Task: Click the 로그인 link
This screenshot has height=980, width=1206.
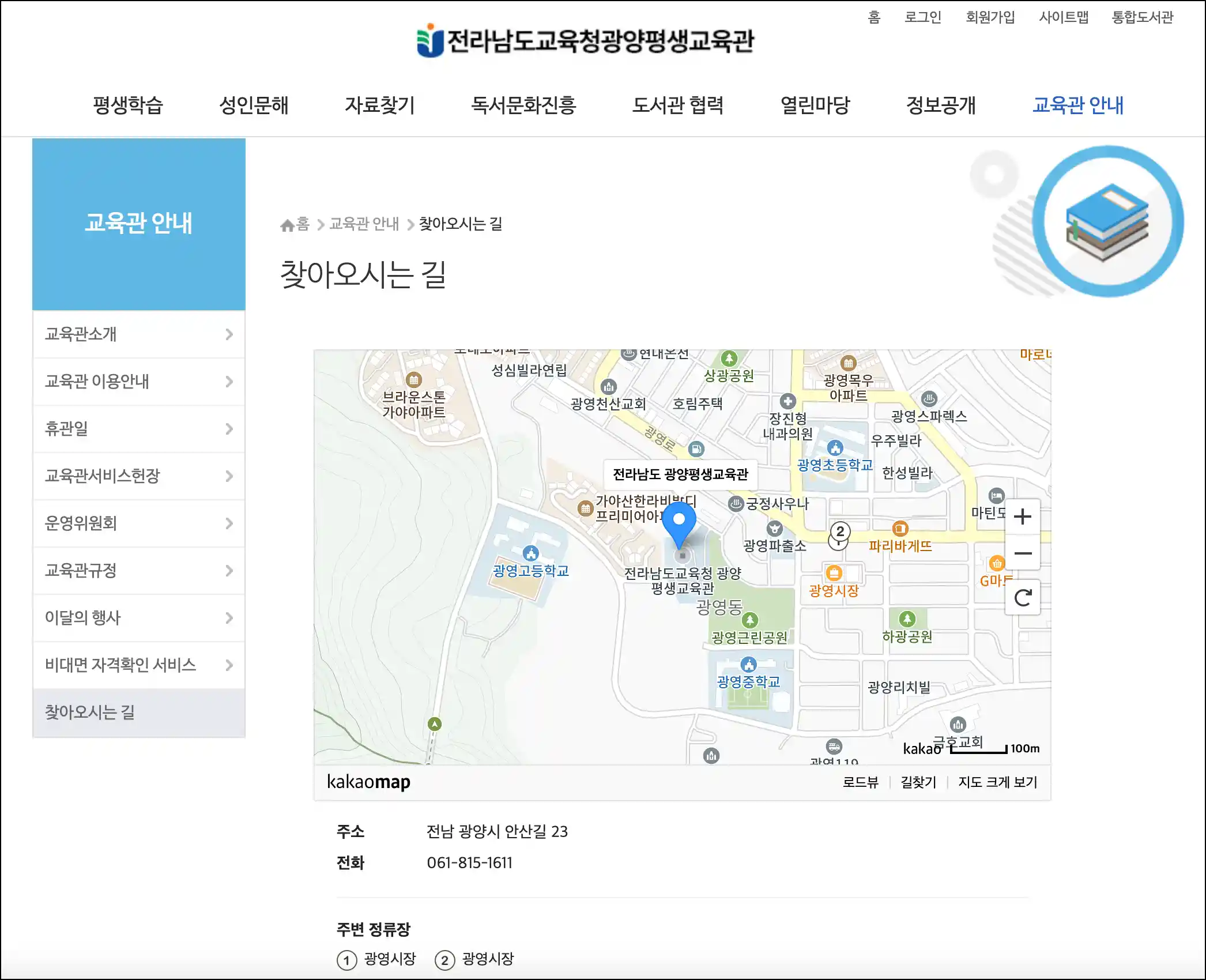Action: coord(922,17)
